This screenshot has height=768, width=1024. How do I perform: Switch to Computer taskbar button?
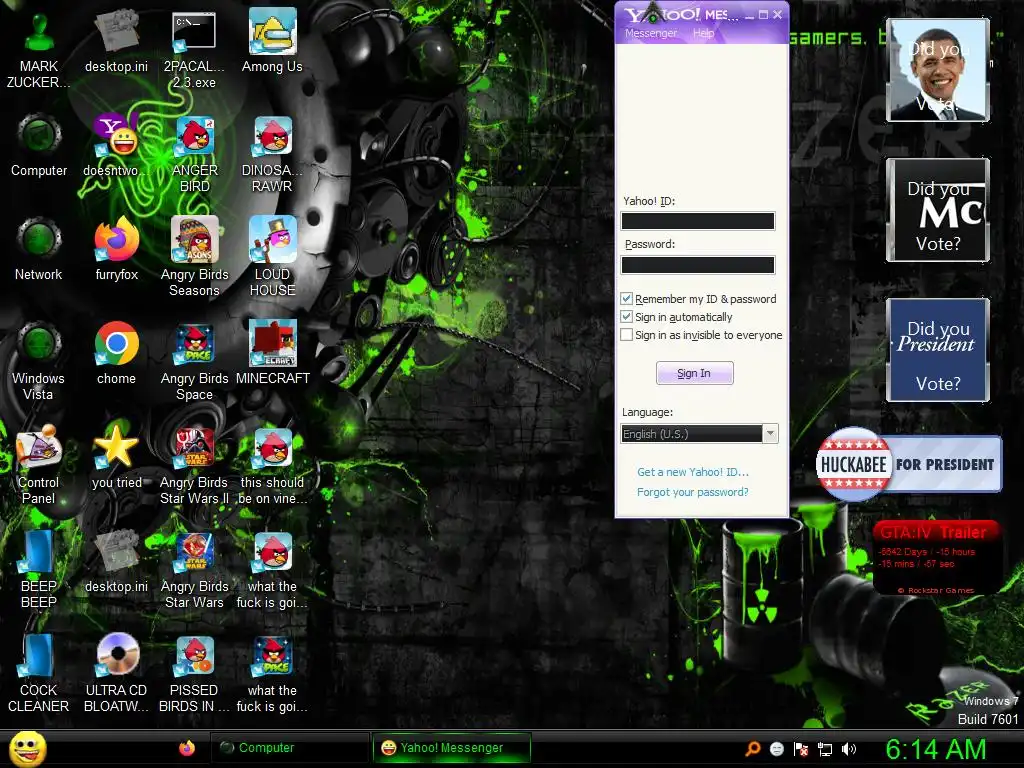click(x=290, y=748)
